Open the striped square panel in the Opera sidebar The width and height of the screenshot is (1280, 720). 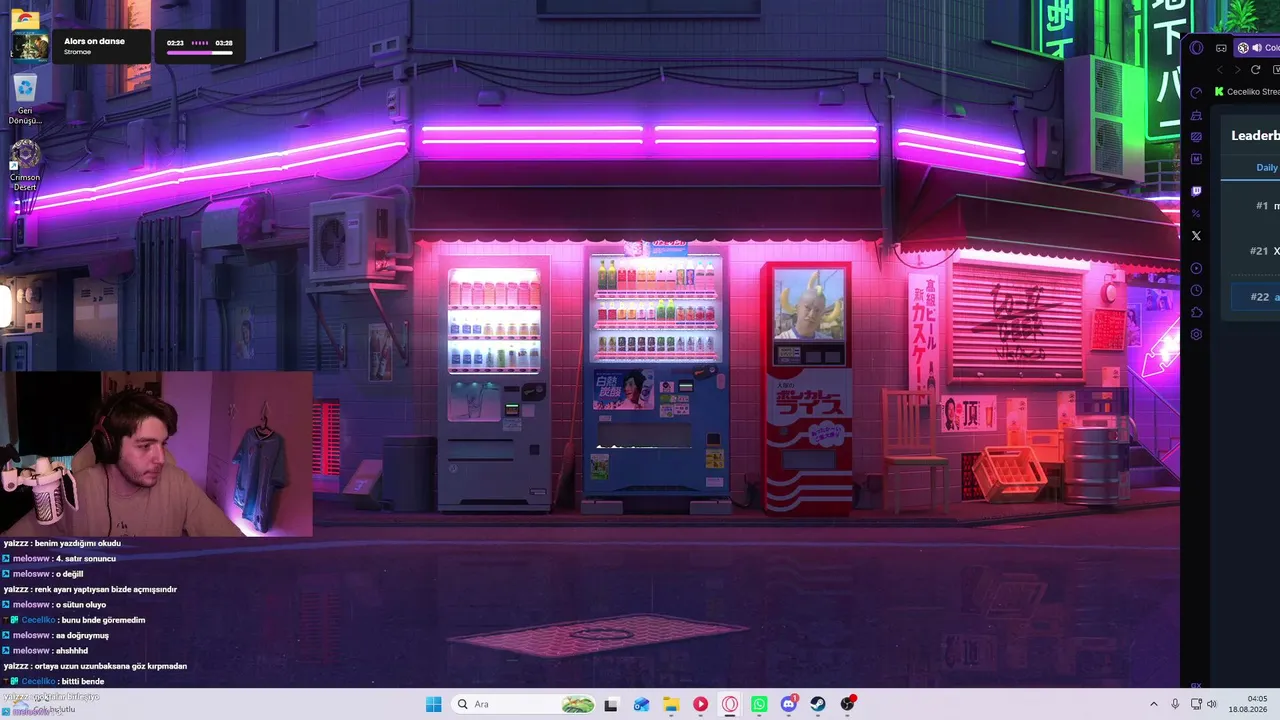1196,137
